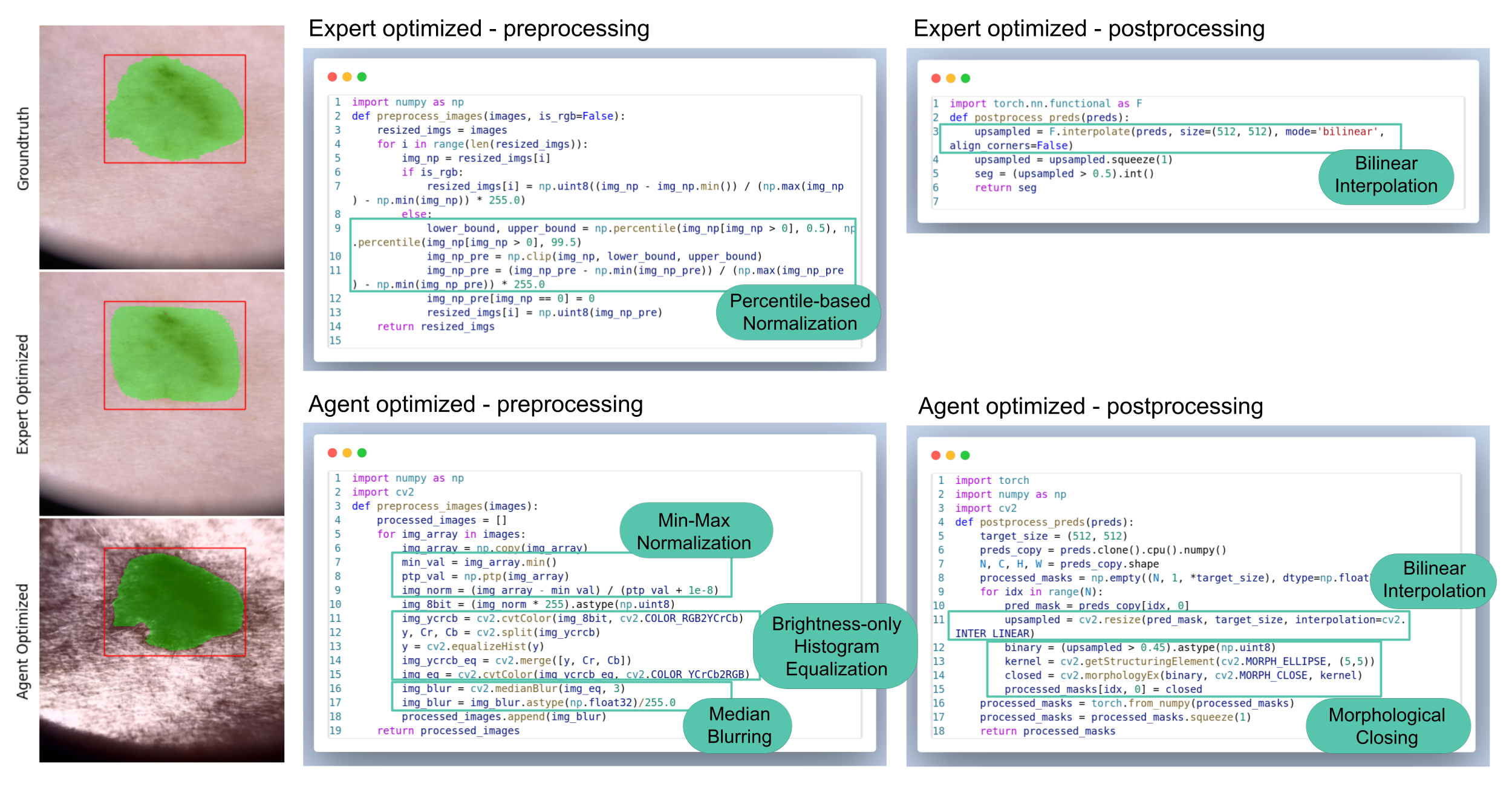The image size is (1512, 787).
Task: Click the green dot of top-right code window
Action: (965, 79)
